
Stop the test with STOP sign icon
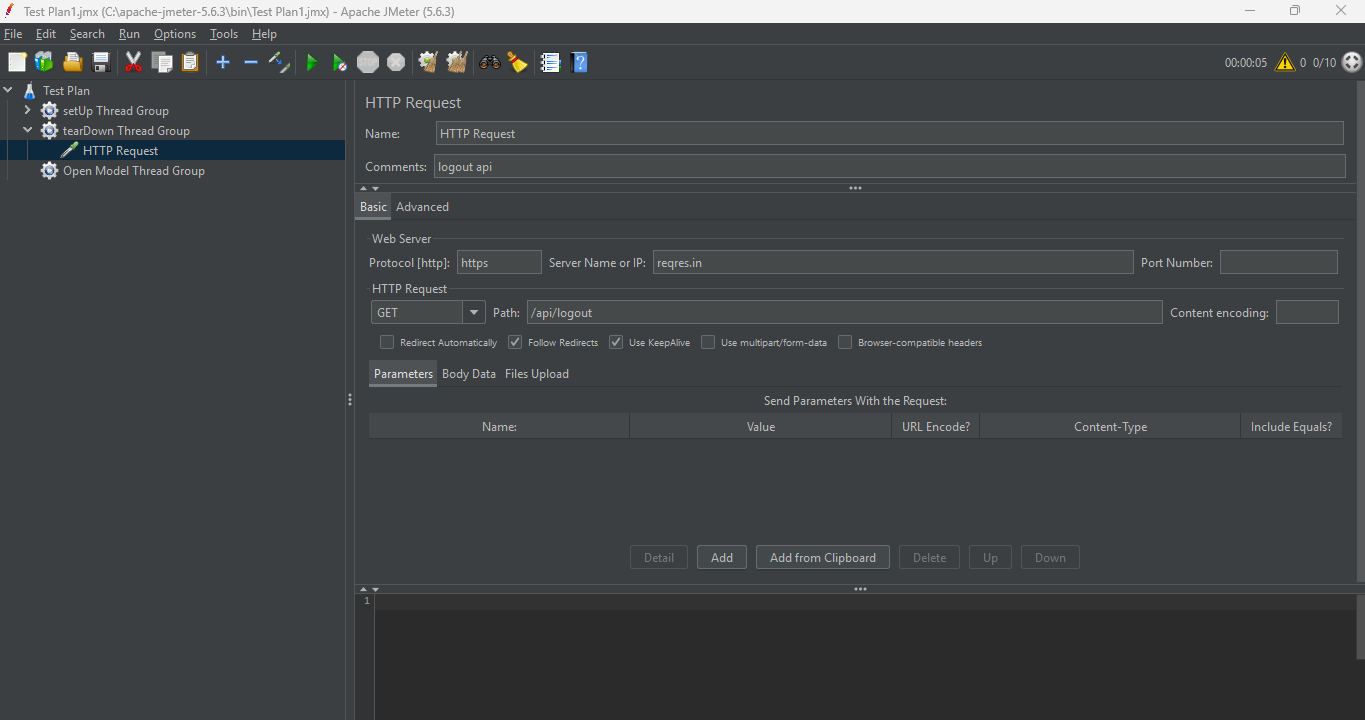[x=368, y=62]
